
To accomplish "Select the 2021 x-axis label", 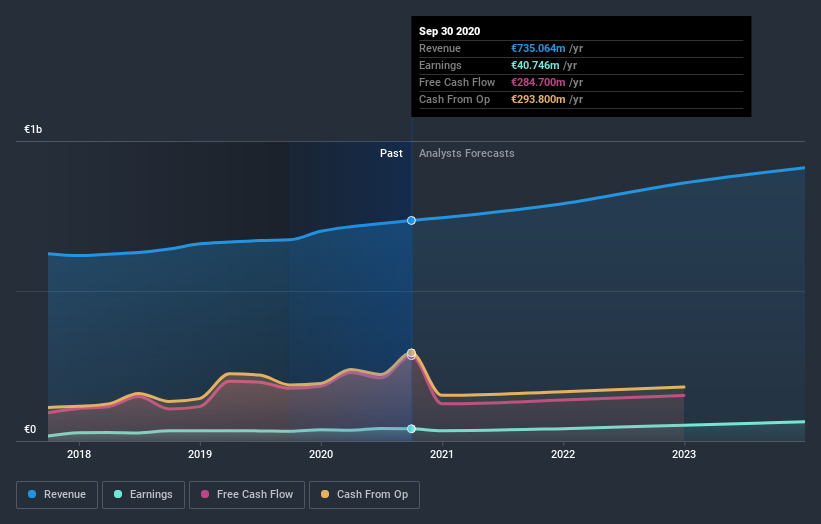I will [x=442, y=454].
